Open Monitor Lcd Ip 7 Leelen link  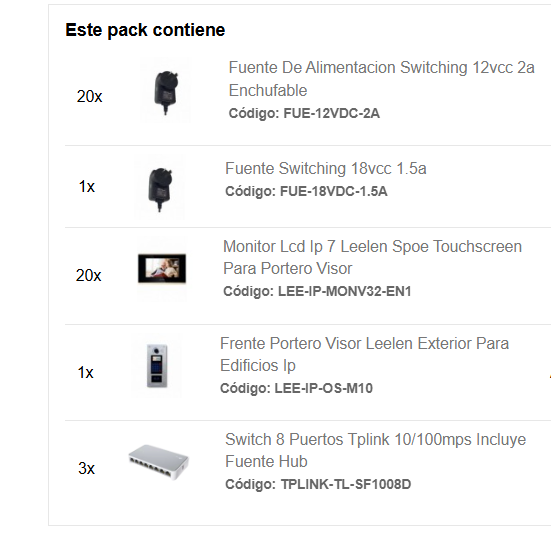(x=372, y=257)
